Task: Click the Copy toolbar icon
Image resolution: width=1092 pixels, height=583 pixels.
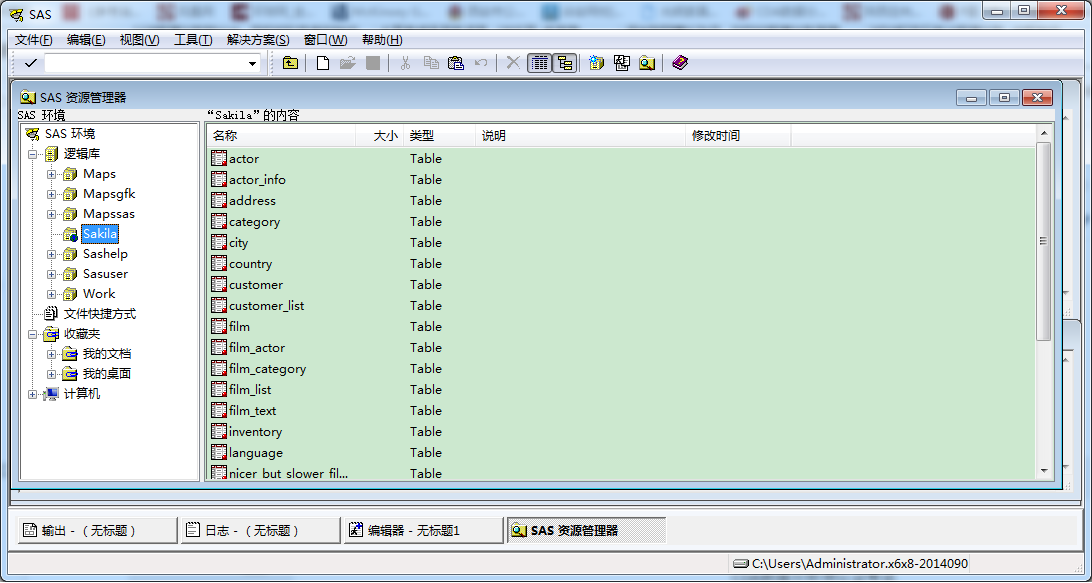Action: click(x=431, y=63)
